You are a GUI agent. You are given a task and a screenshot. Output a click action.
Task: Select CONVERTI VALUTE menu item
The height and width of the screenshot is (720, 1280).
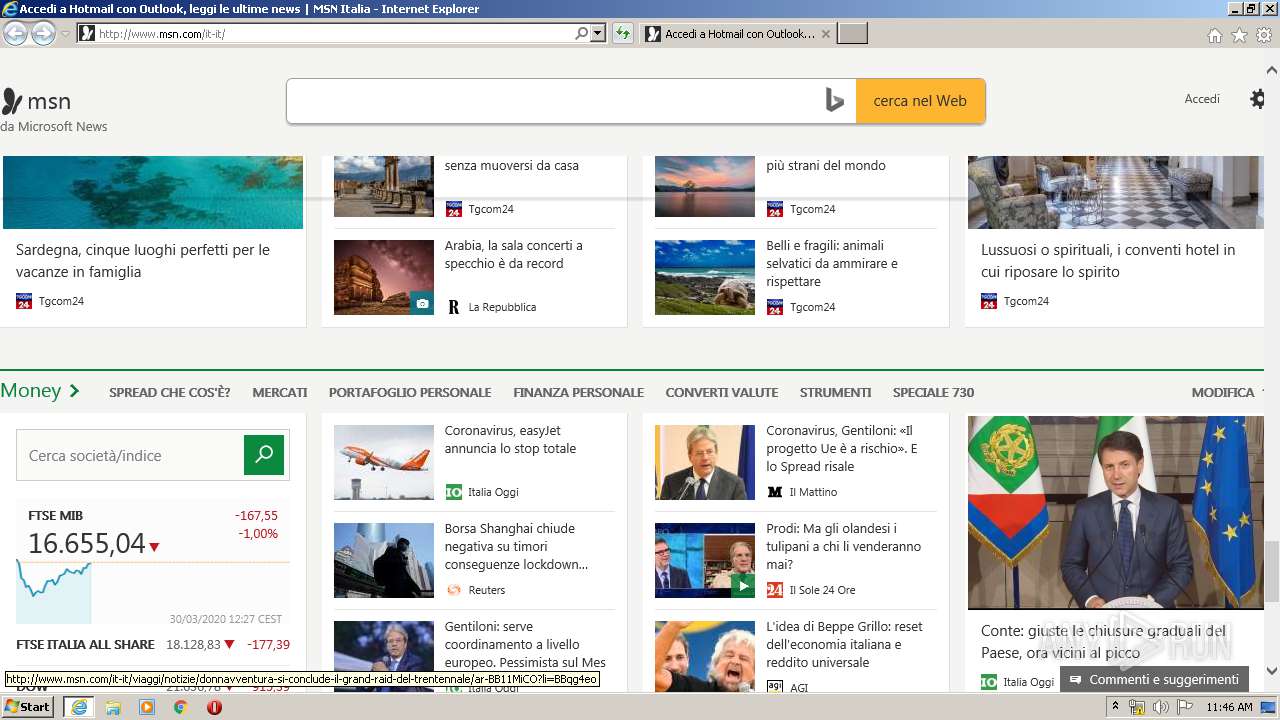coord(722,392)
